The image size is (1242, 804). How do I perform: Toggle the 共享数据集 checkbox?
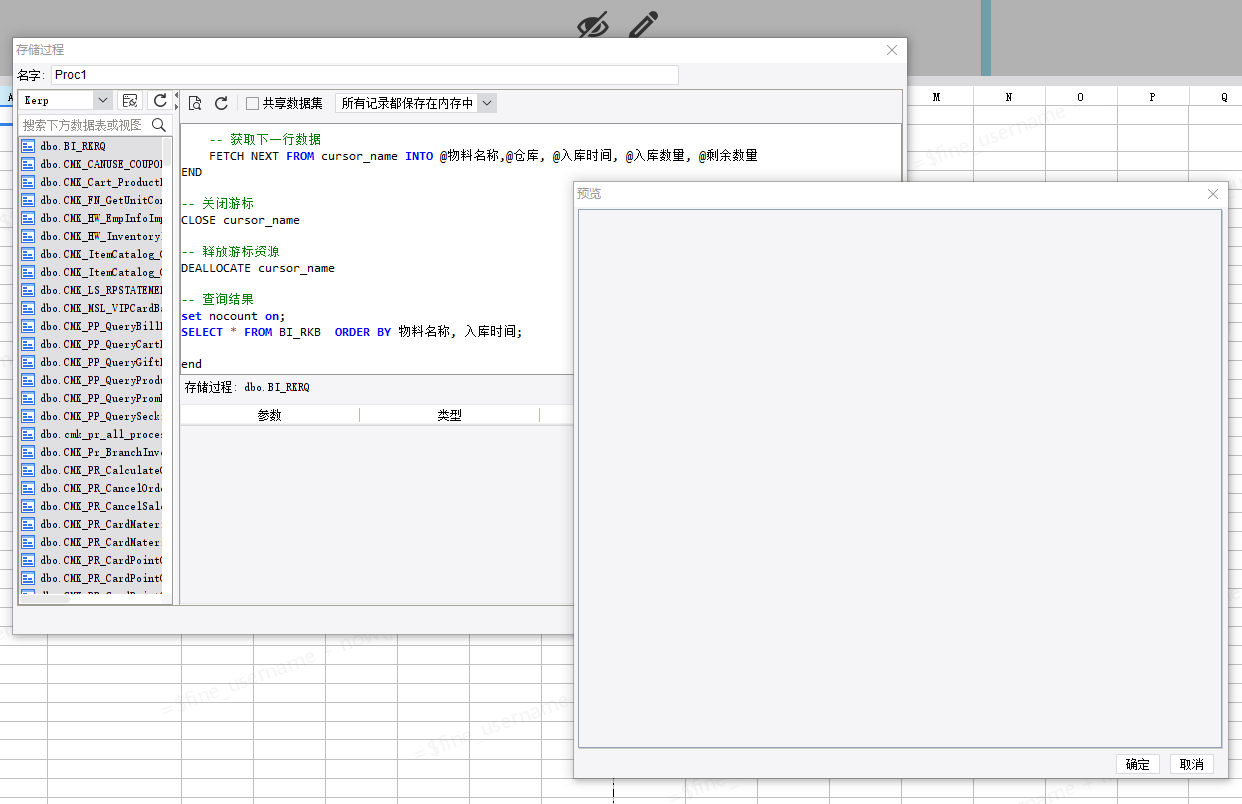point(252,103)
